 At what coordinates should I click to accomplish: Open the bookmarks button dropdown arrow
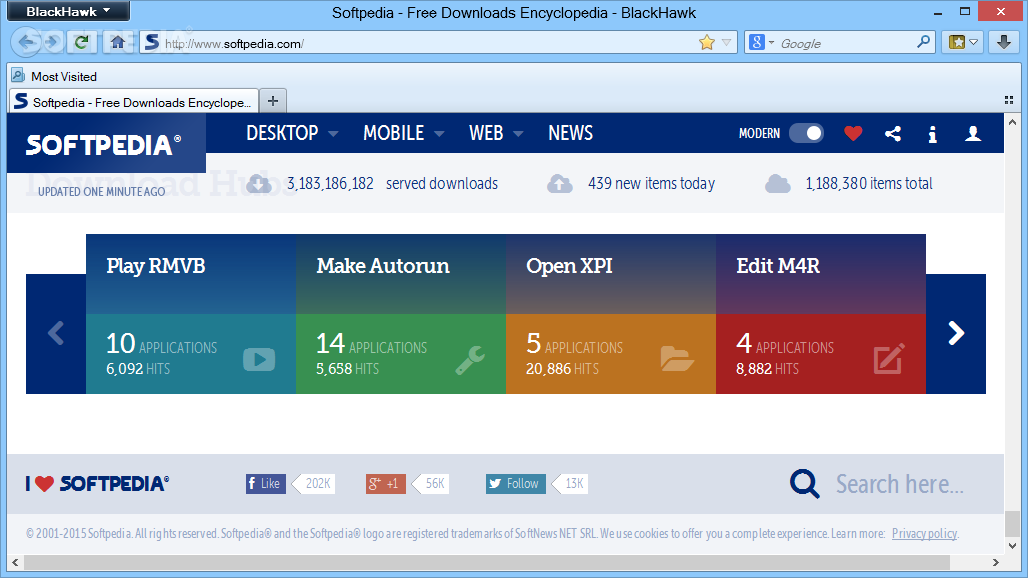[x=974, y=43]
